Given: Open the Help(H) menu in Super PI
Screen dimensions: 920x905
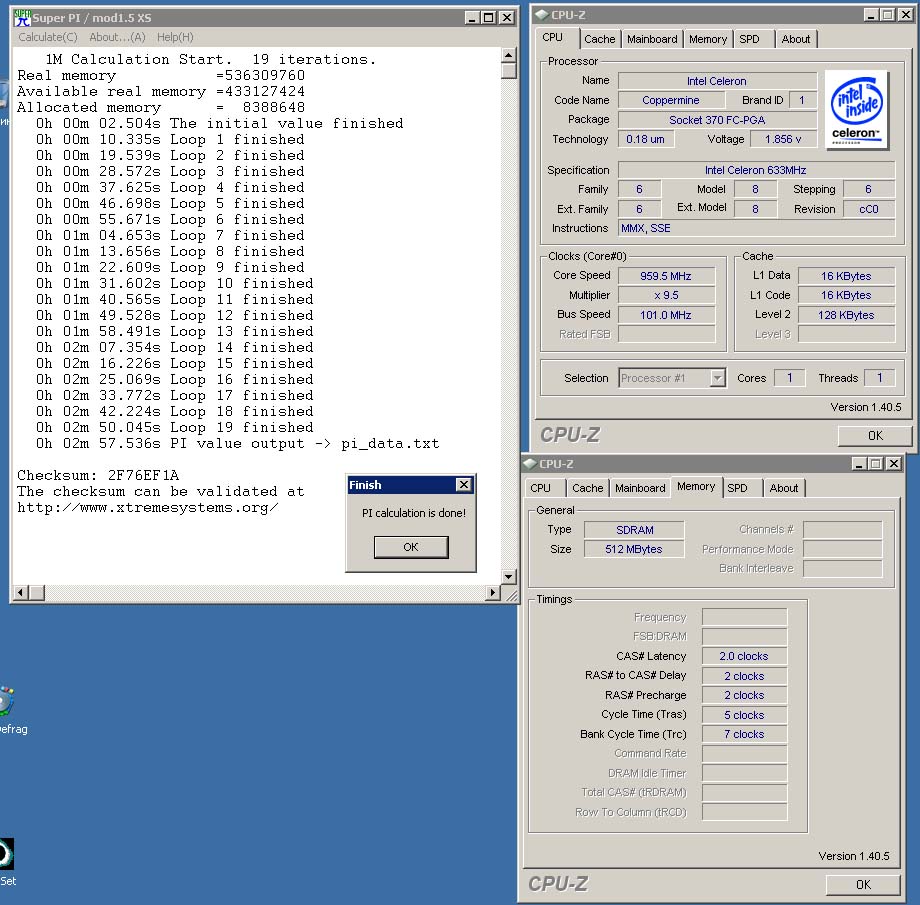Looking at the screenshot, I should (x=175, y=37).
